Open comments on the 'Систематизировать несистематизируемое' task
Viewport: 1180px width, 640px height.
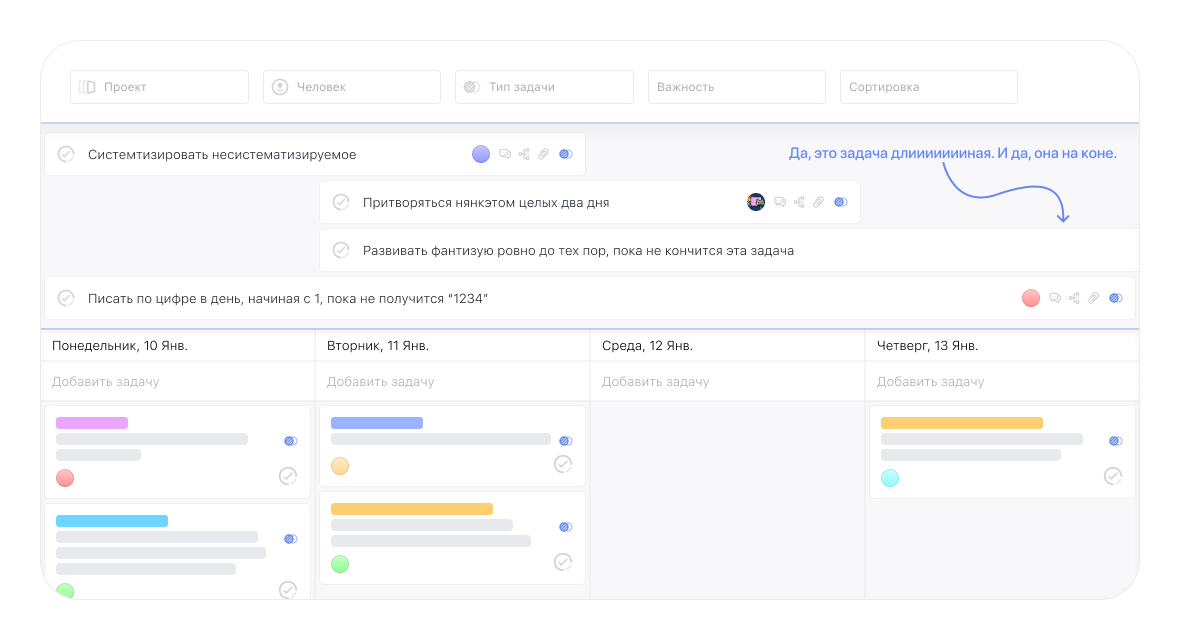[x=505, y=154]
